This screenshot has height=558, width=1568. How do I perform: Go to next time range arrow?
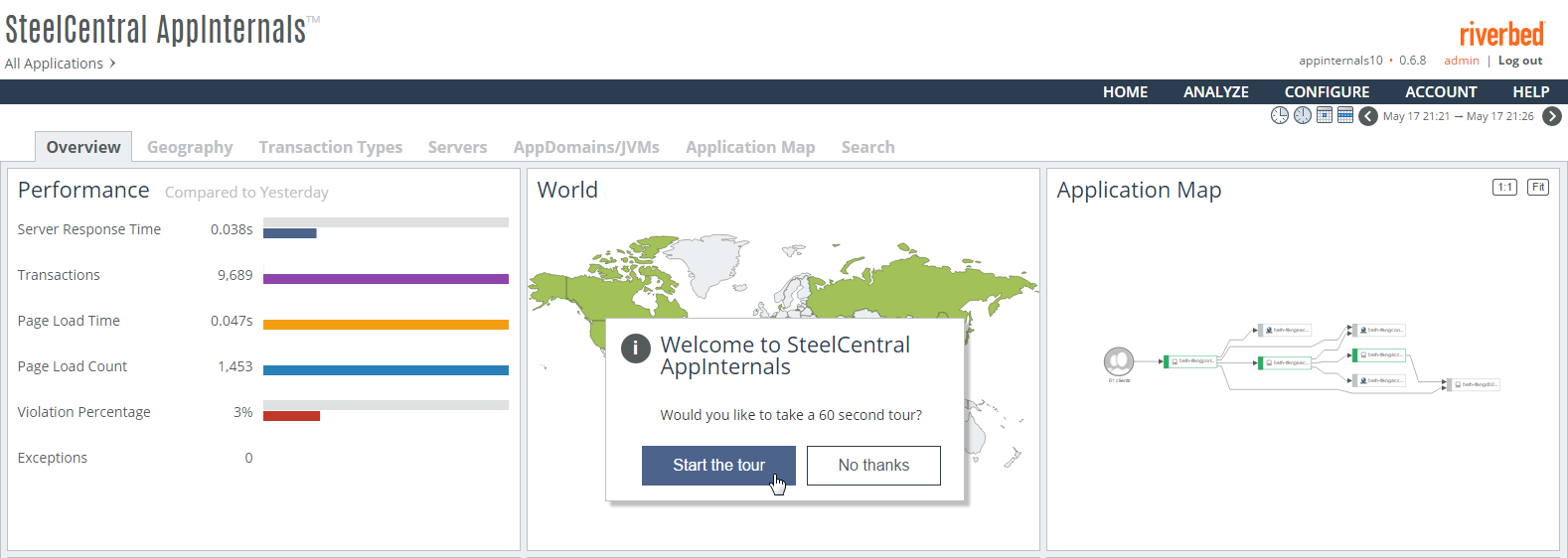(x=1552, y=116)
